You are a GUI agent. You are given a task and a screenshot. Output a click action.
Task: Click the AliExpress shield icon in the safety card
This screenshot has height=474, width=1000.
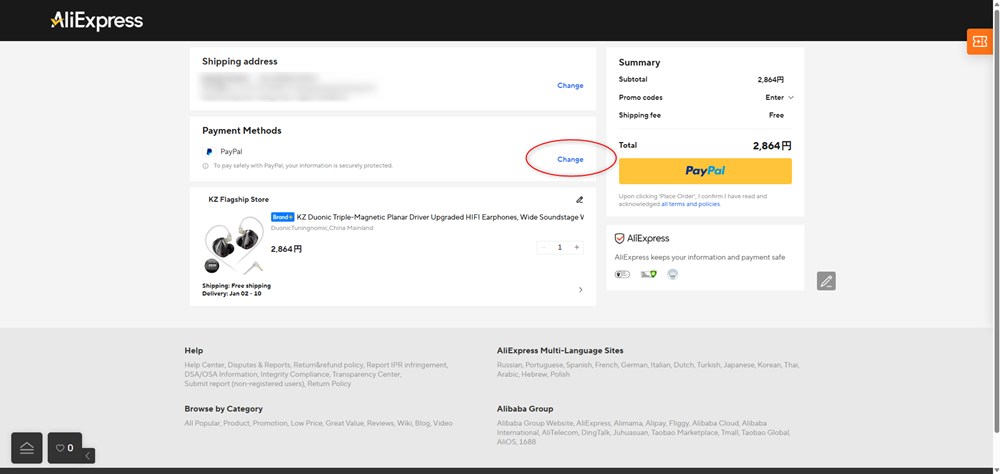click(x=619, y=239)
